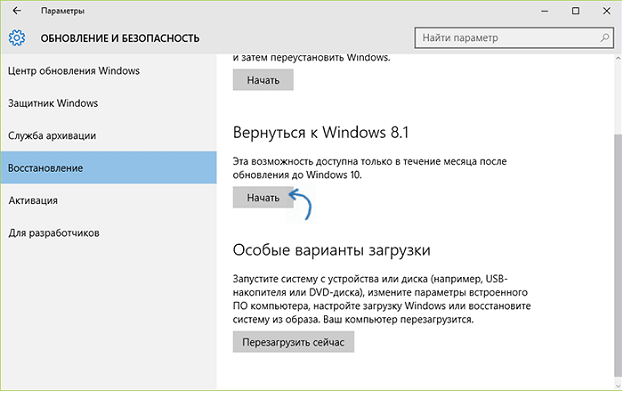The width and height of the screenshot is (622, 407).
Task: Minimize the Параметры window
Action: (547, 11)
